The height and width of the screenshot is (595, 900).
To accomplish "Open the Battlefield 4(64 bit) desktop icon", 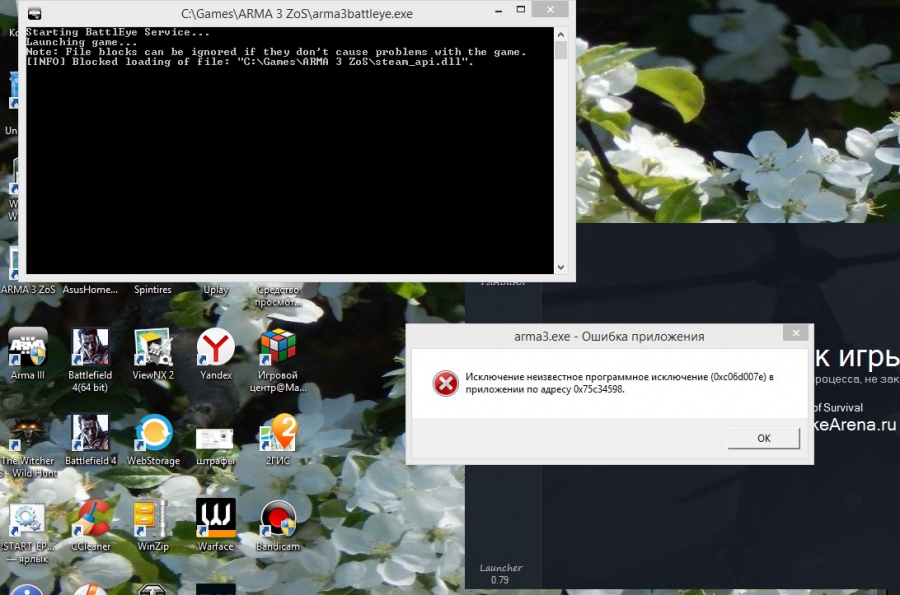I will pyautogui.click(x=90, y=360).
